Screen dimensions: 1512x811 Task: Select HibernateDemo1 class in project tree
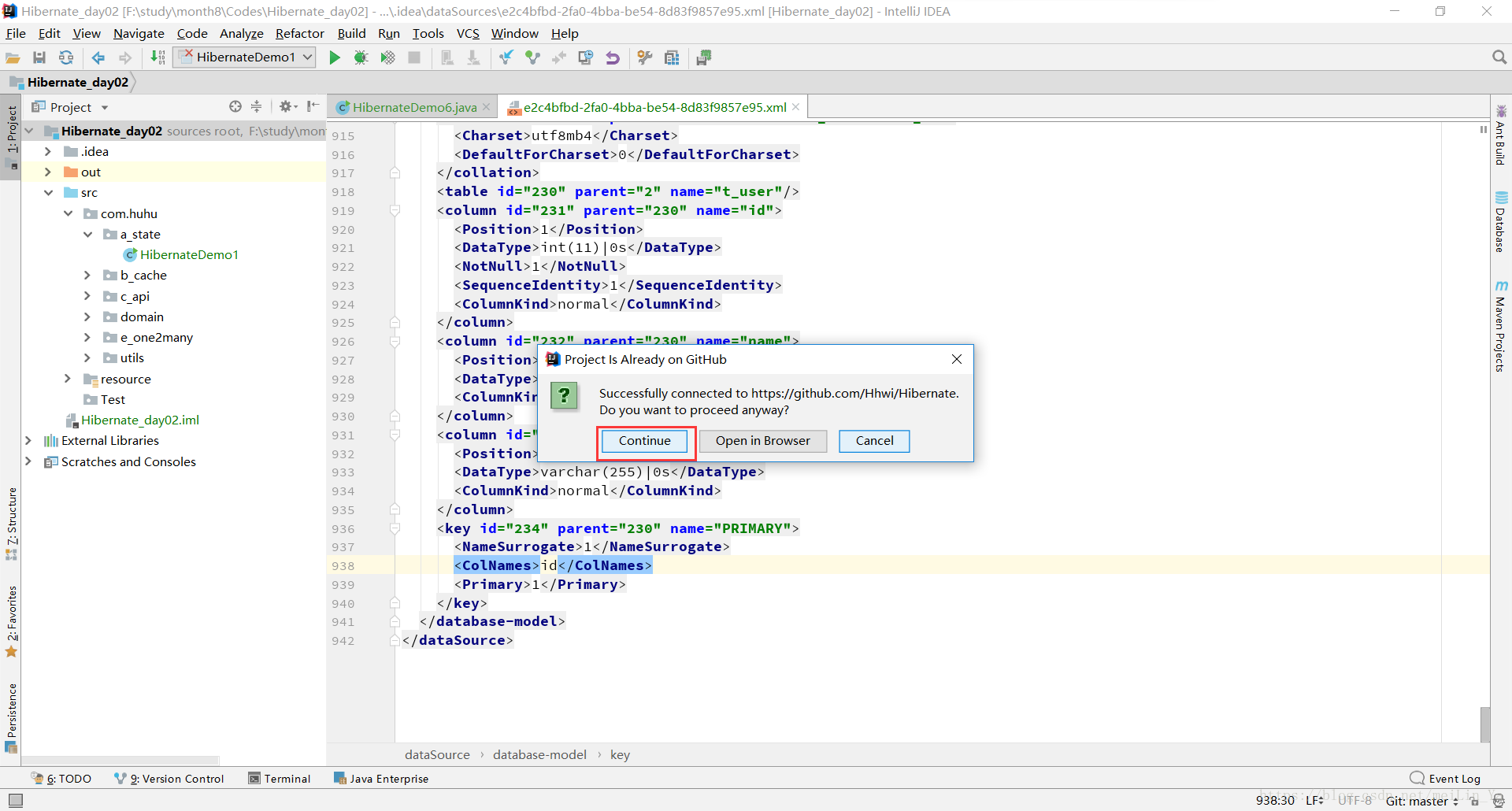pyautogui.click(x=181, y=254)
